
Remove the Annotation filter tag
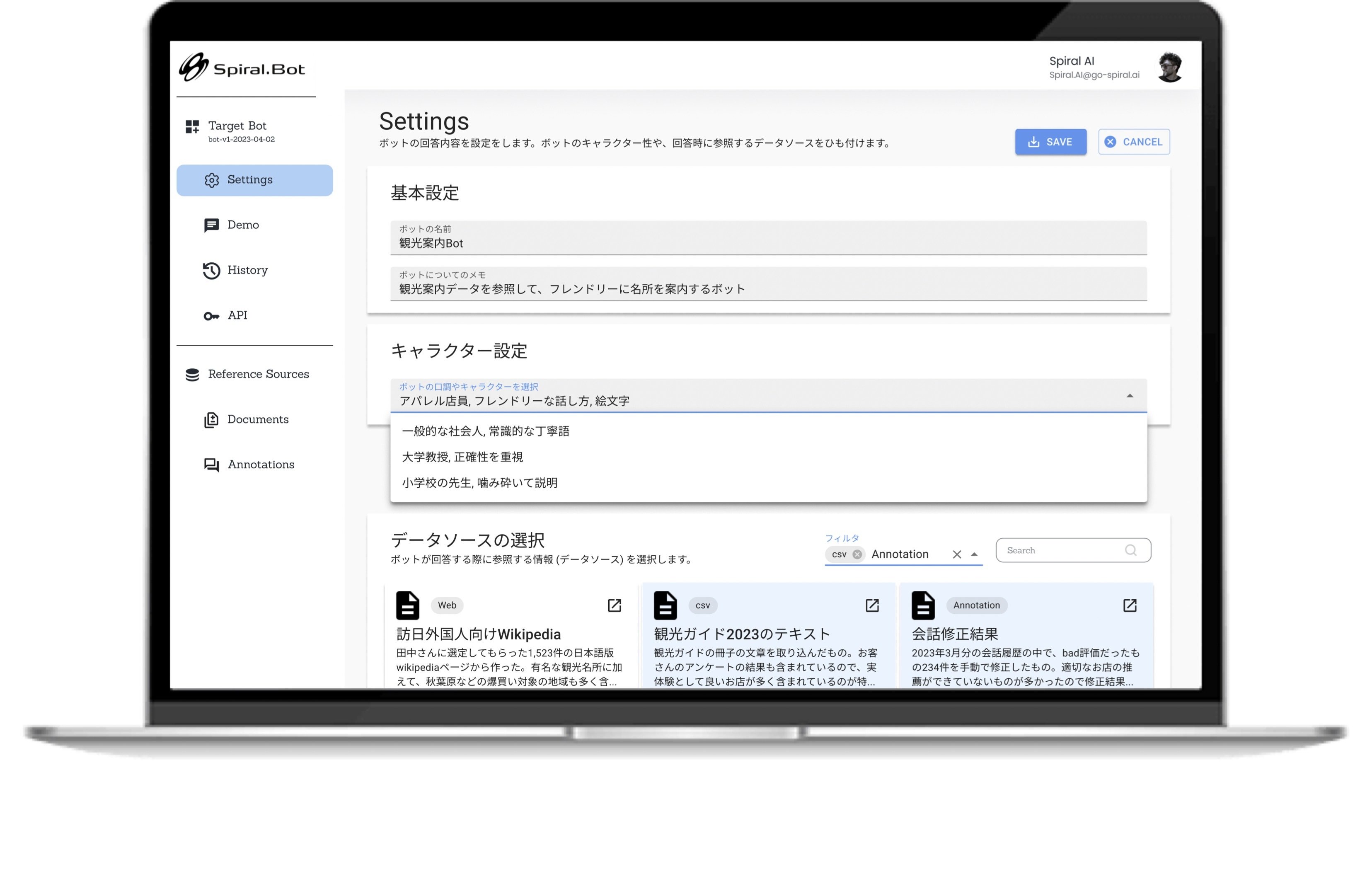pyautogui.click(x=957, y=554)
